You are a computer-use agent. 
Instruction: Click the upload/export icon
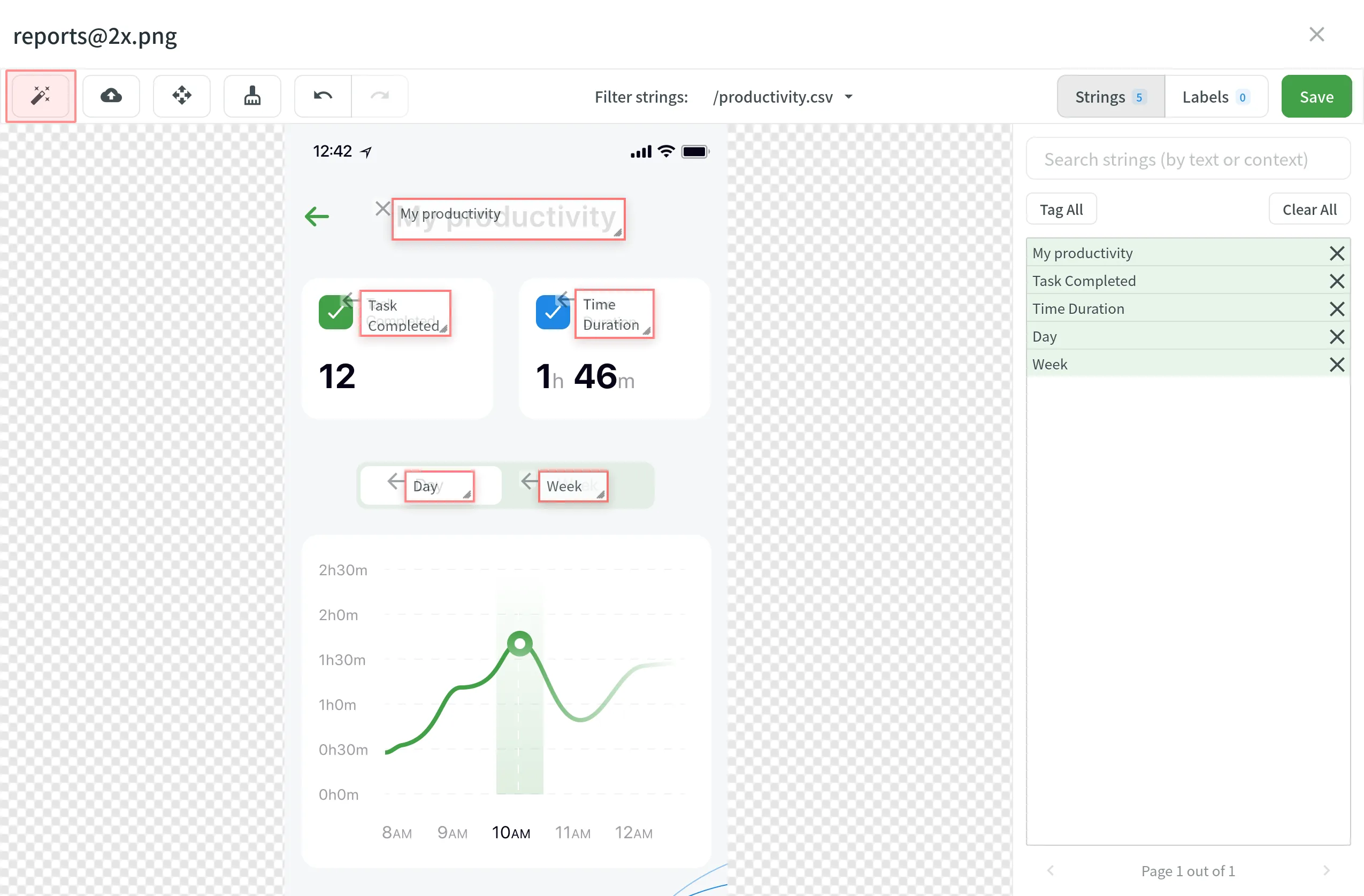pos(111,96)
